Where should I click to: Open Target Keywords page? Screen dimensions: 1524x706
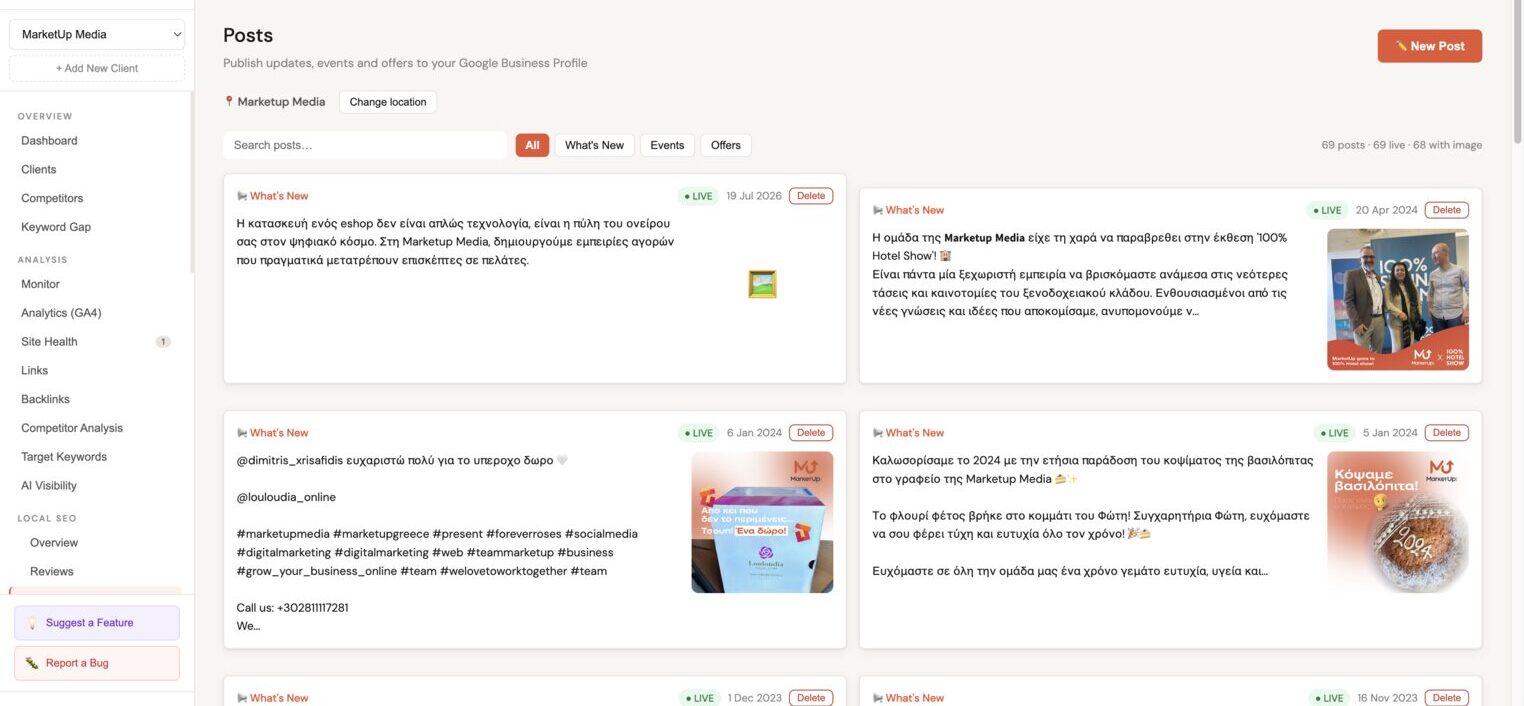pyautogui.click(x=64, y=457)
